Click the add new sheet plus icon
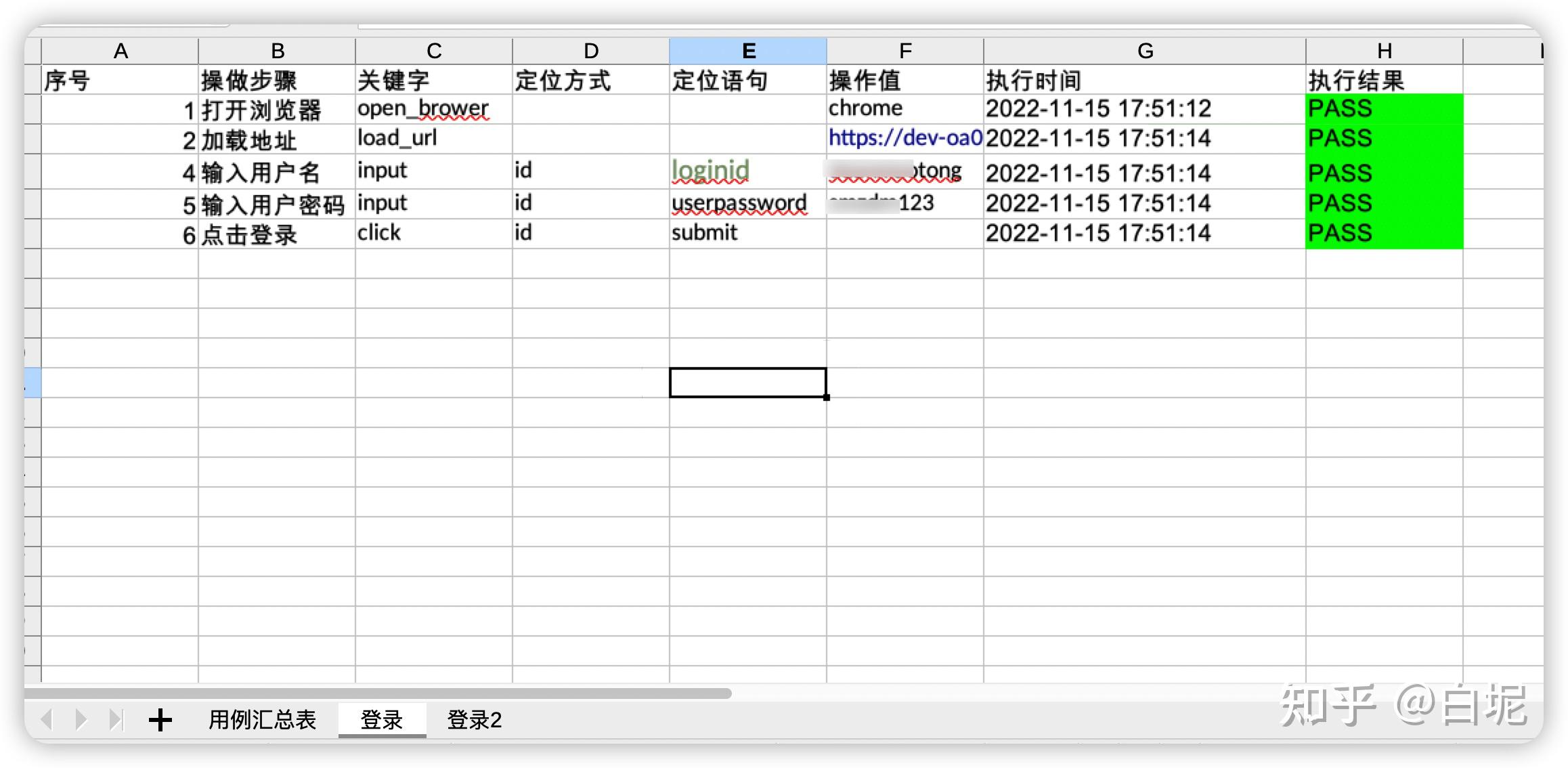This screenshot has width=1568, height=768. click(160, 719)
